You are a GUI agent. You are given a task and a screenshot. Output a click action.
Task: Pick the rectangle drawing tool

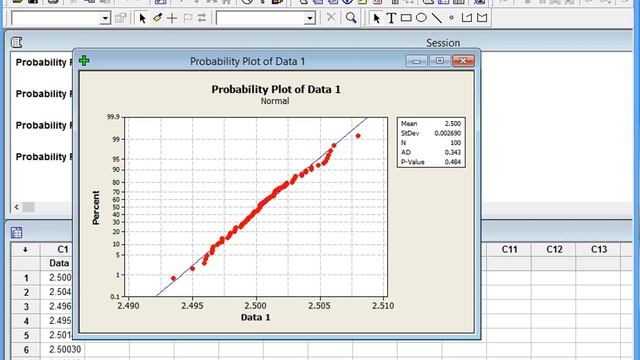point(406,18)
